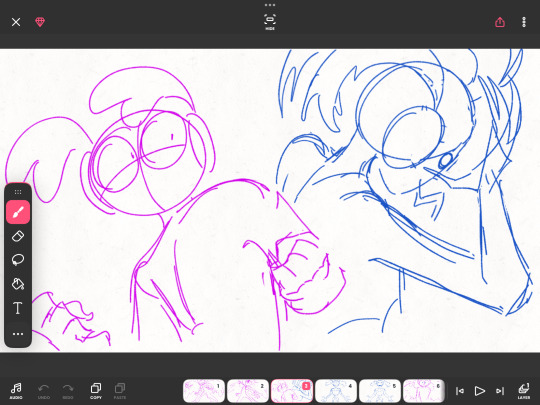This screenshot has width=540, height=405.
Task: Tap the Hide interface icon
Action: (x=270, y=22)
